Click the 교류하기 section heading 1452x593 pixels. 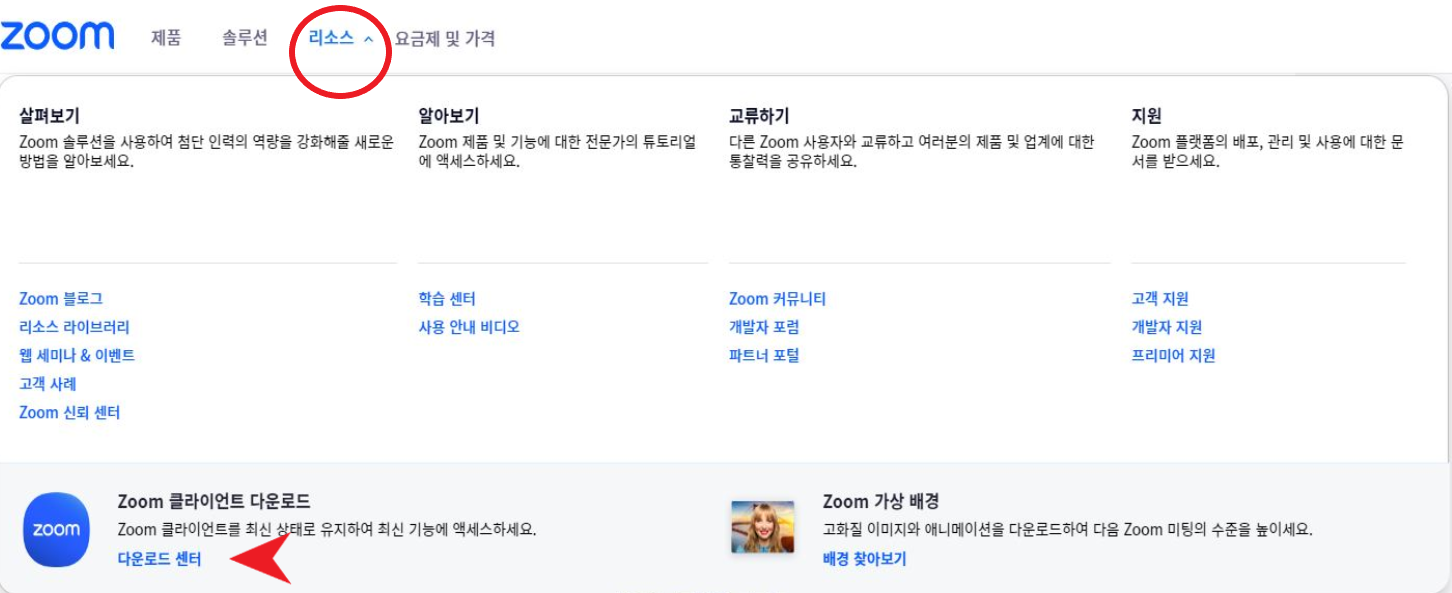click(x=759, y=116)
